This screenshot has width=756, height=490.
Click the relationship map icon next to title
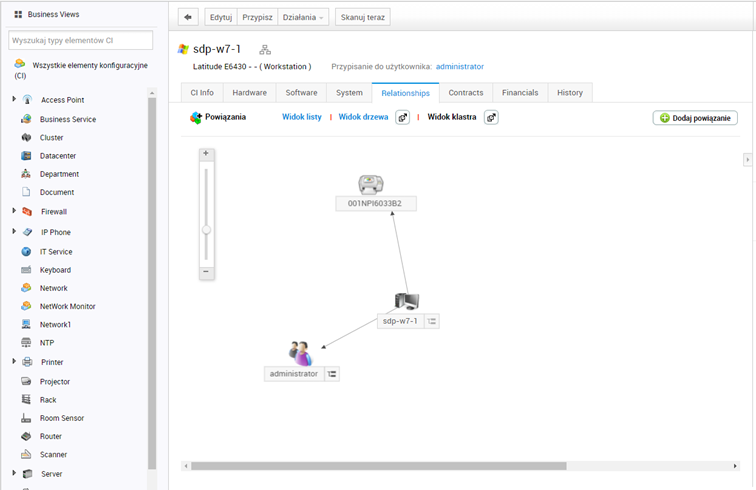tap(265, 49)
